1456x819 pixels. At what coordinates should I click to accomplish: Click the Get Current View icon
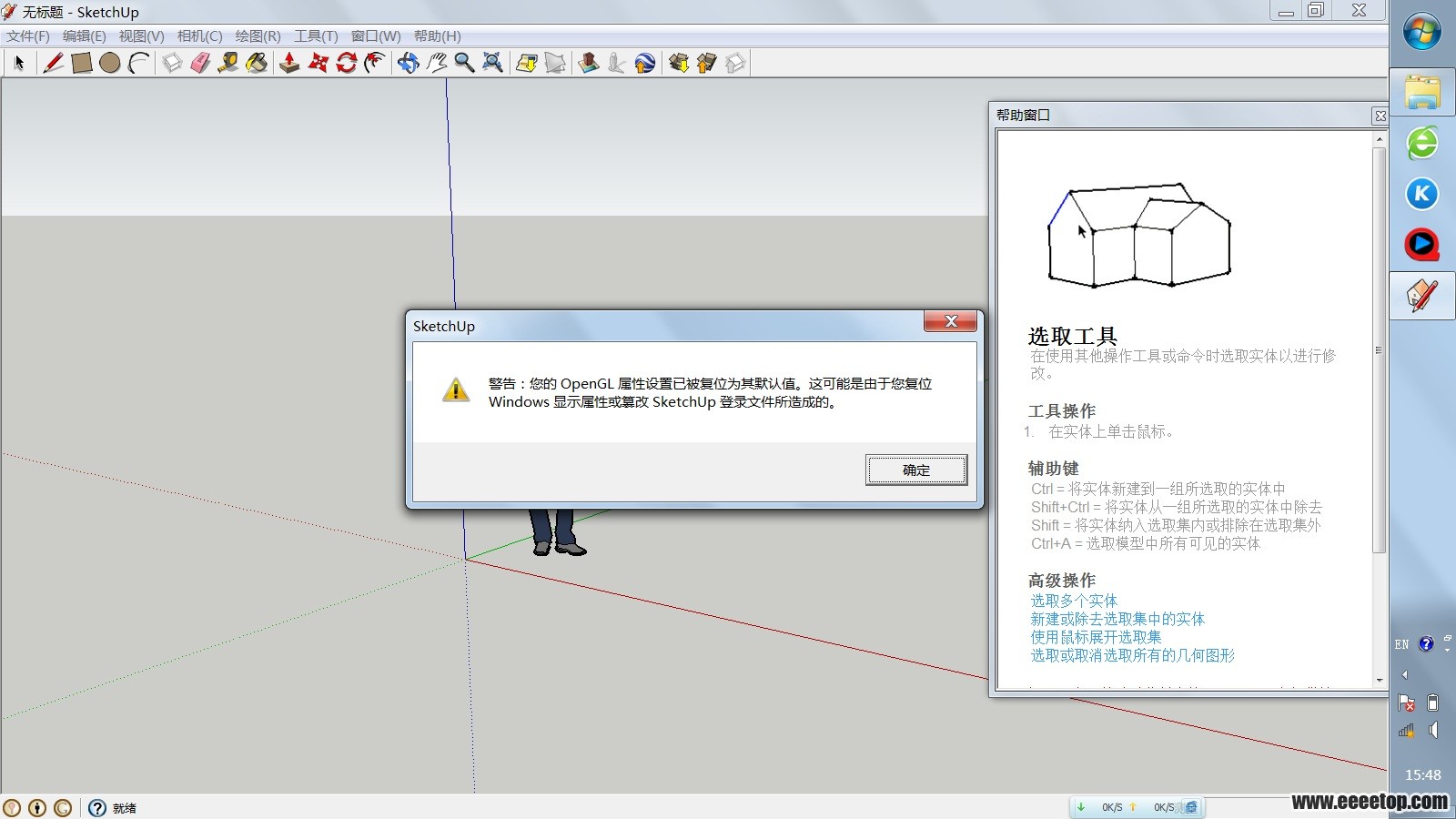526,63
